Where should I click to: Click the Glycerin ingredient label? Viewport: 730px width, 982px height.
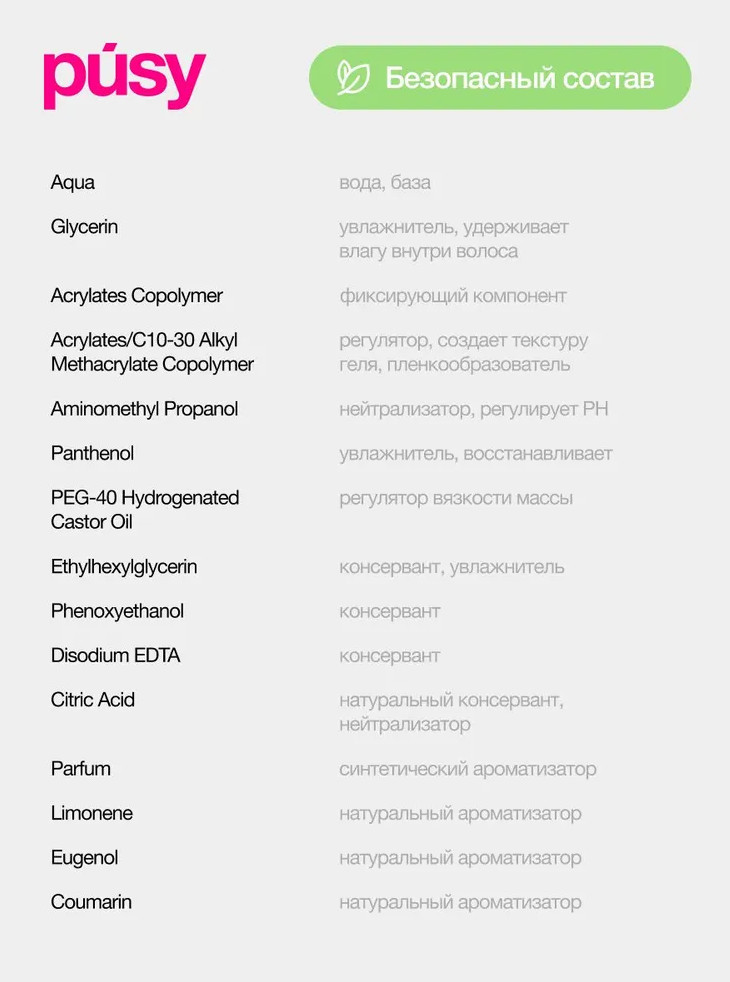(x=84, y=227)
